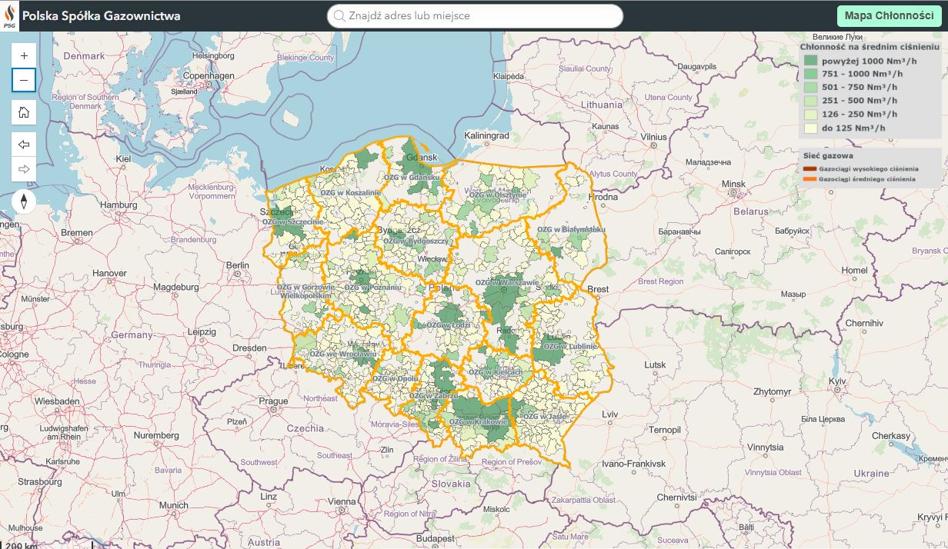Click the '126 - 250 Nm³/h' legend swatch
This screenshot has height=549, width=948.
[x=810, y=114]
